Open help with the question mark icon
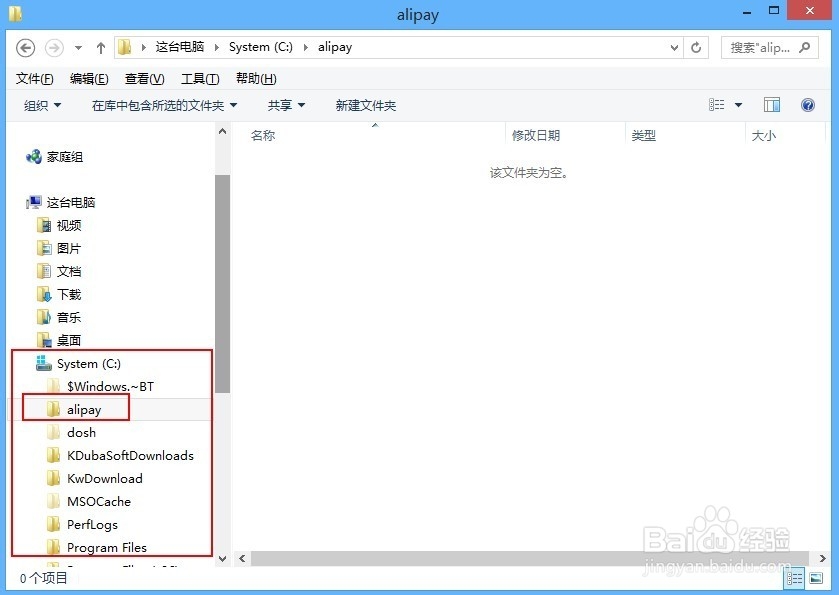839x595 pixels. [x=807, y=105]
